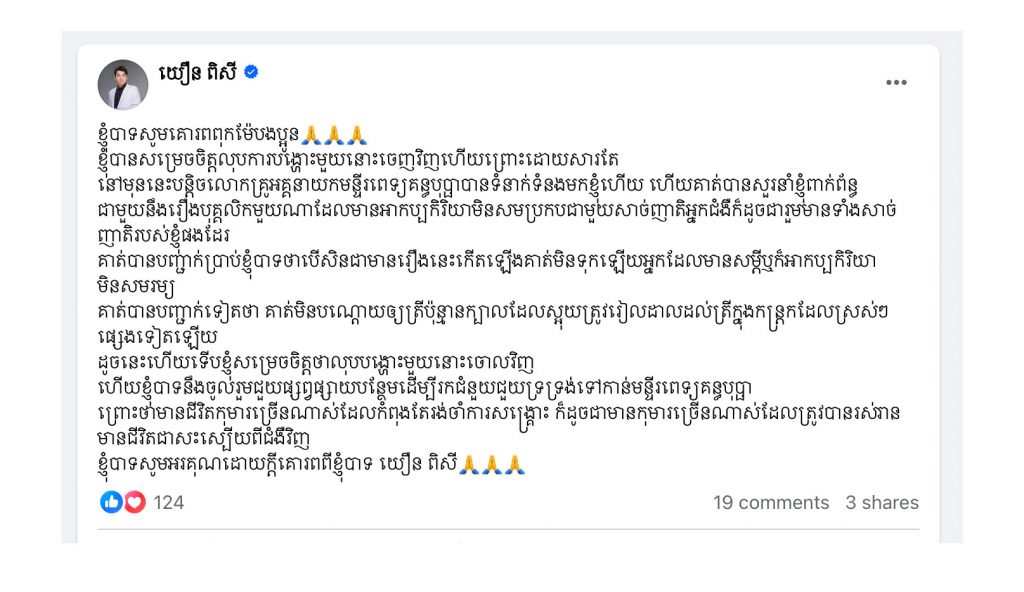Screen dimensions: 1024x592
Task: Click last praying hands emoji on top line
Action: [357, 135]
